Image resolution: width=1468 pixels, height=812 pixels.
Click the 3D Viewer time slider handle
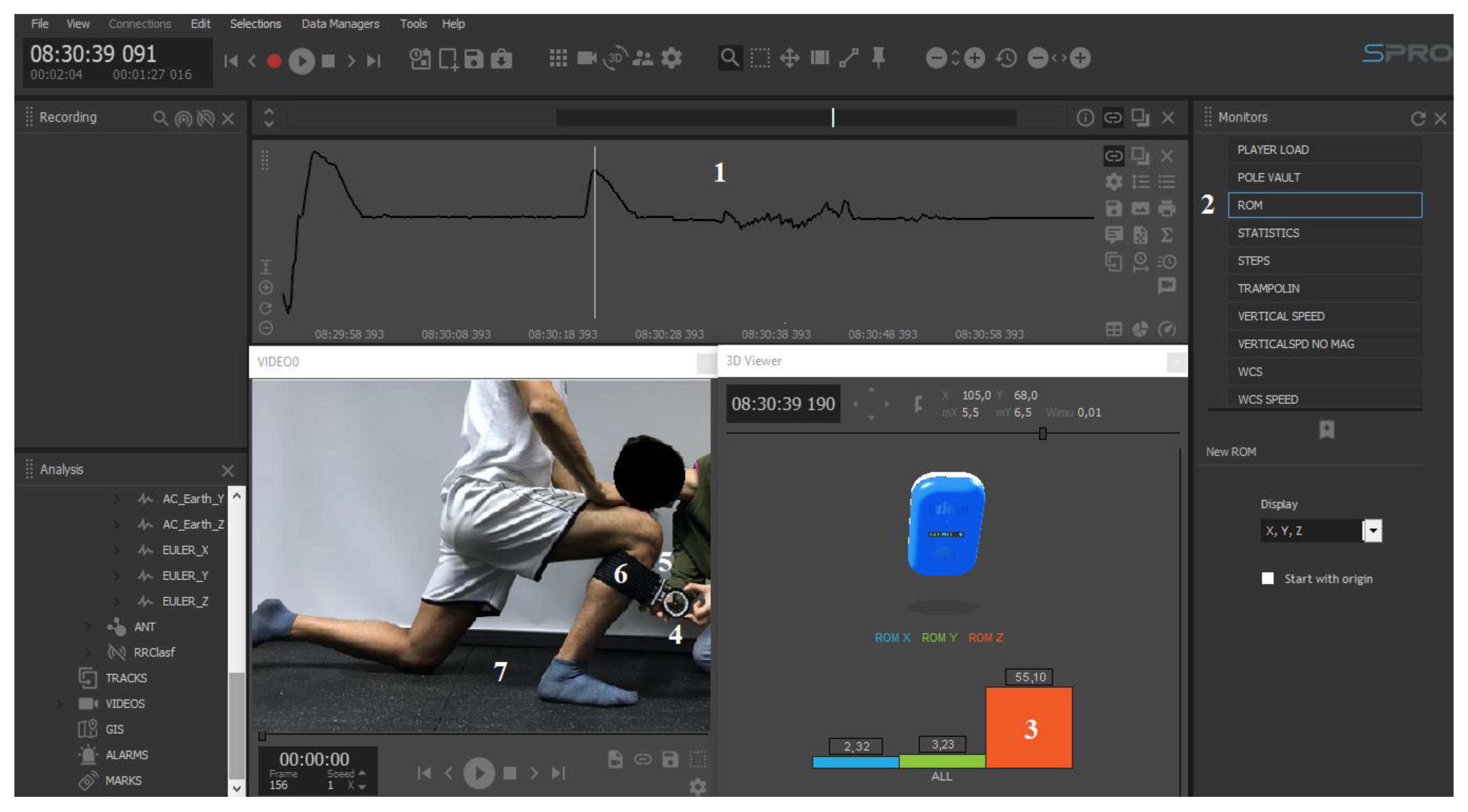[1042, 434]
